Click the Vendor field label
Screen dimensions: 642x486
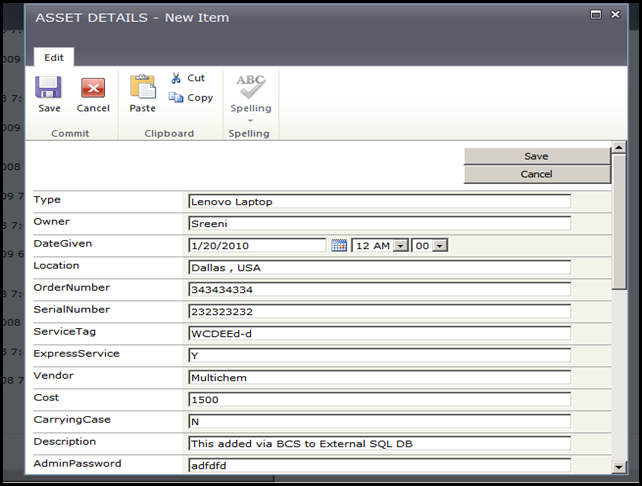54,375
